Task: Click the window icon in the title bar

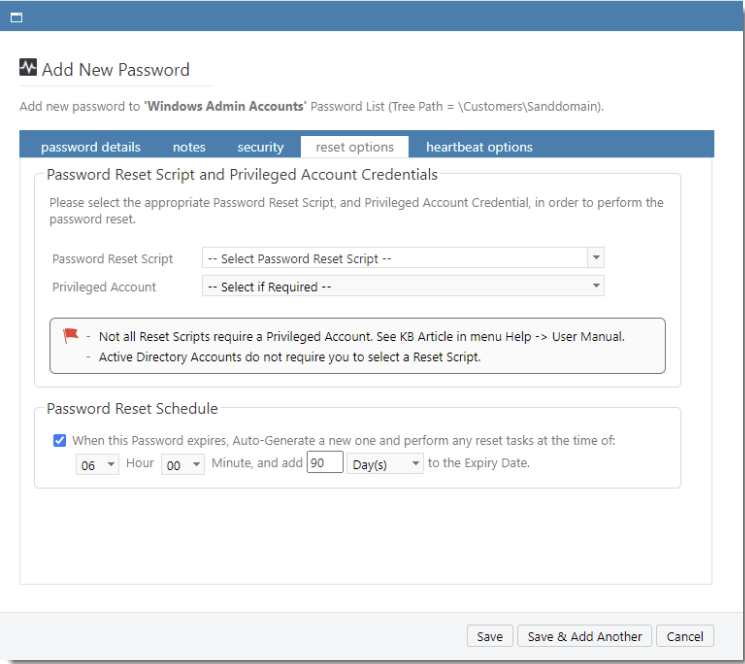Action: point(16,17)
